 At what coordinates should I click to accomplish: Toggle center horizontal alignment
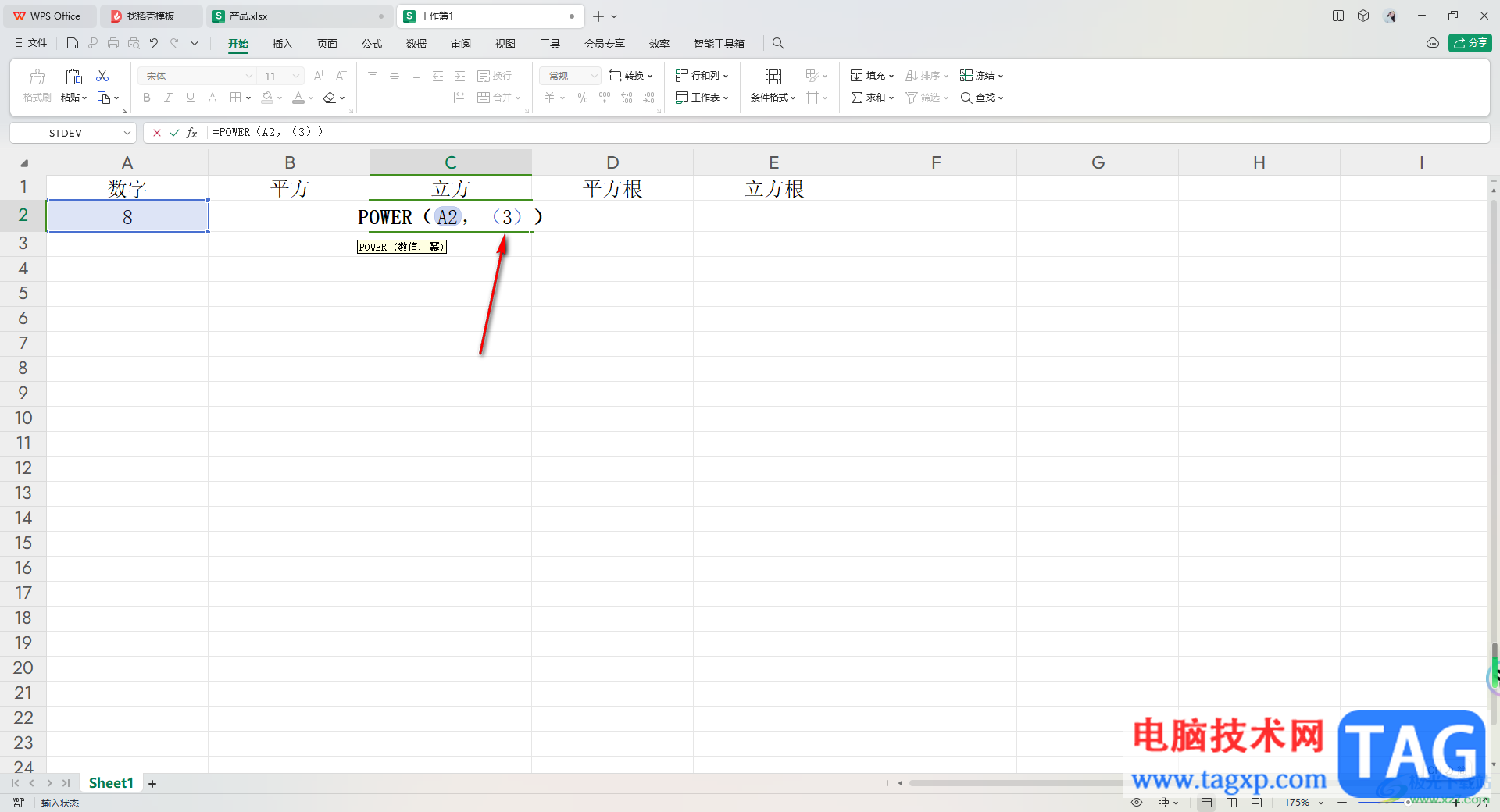click(395, 98)
